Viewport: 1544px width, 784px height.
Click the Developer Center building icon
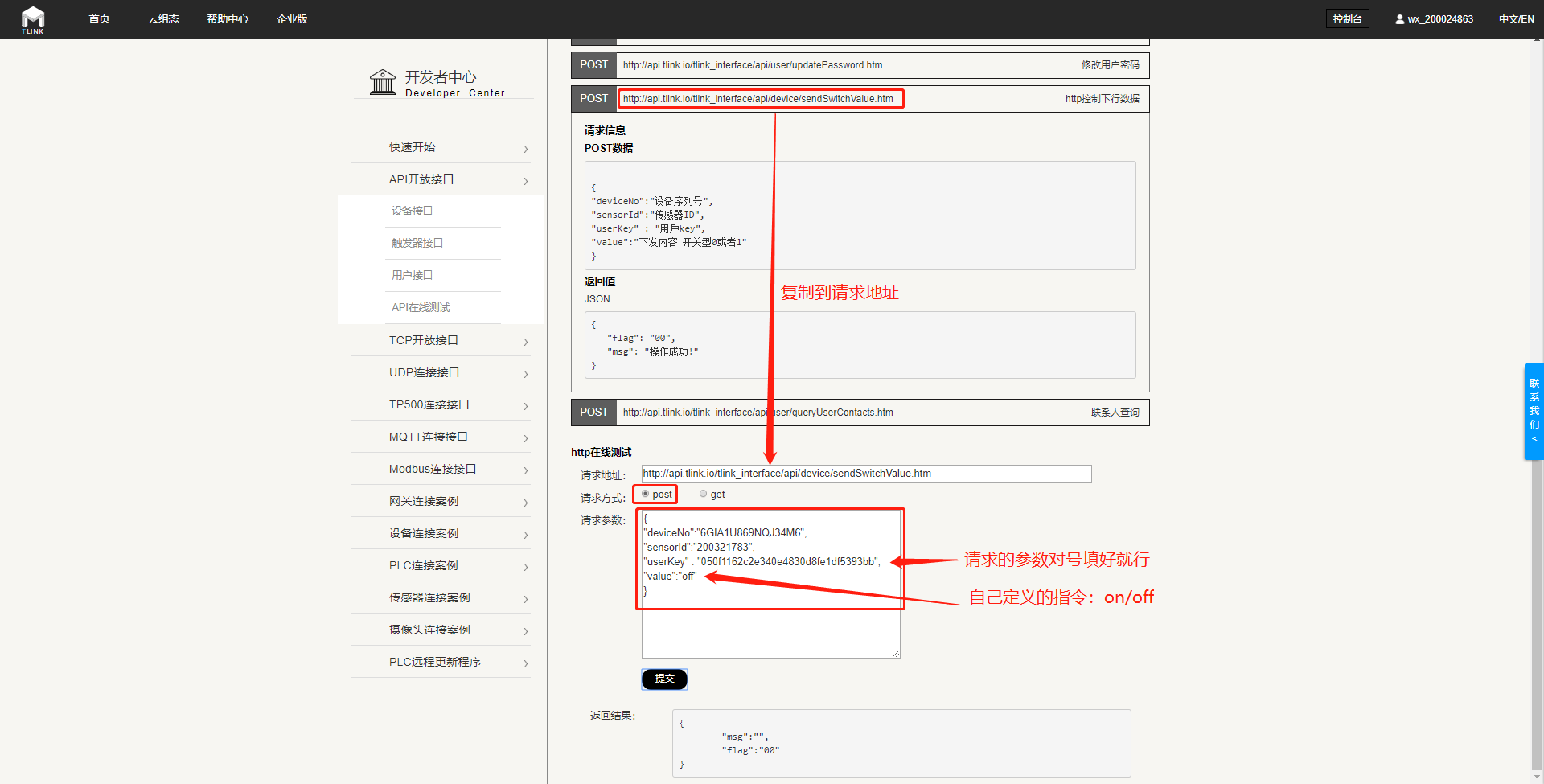click(383, 82)
